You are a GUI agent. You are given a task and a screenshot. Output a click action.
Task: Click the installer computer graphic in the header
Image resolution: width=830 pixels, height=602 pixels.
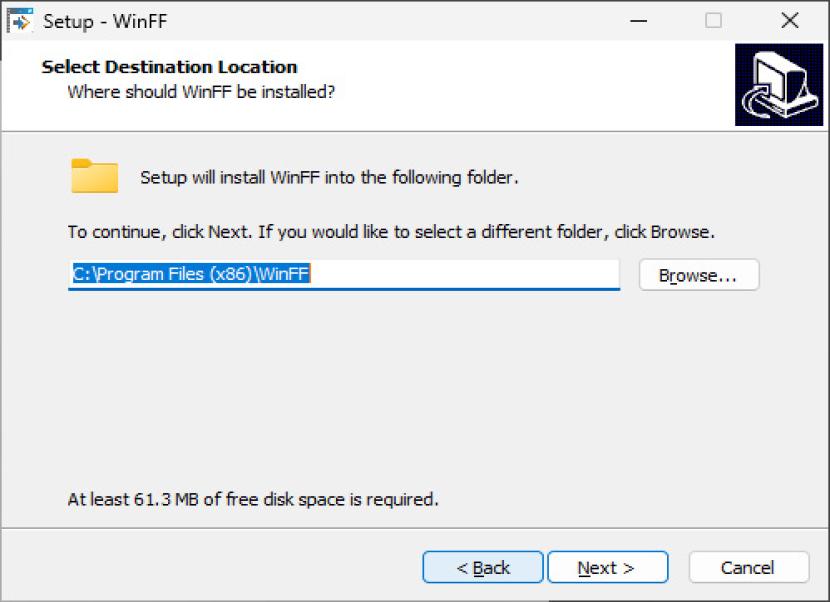click(x=779, y=85)
